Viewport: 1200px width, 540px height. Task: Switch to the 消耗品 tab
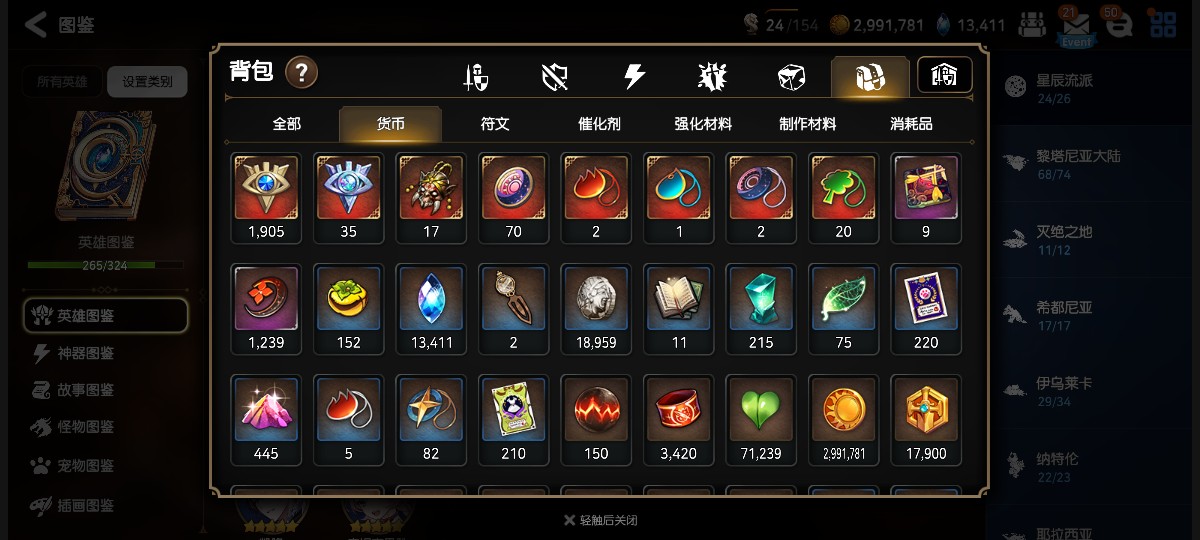click(x=911, y=124)
